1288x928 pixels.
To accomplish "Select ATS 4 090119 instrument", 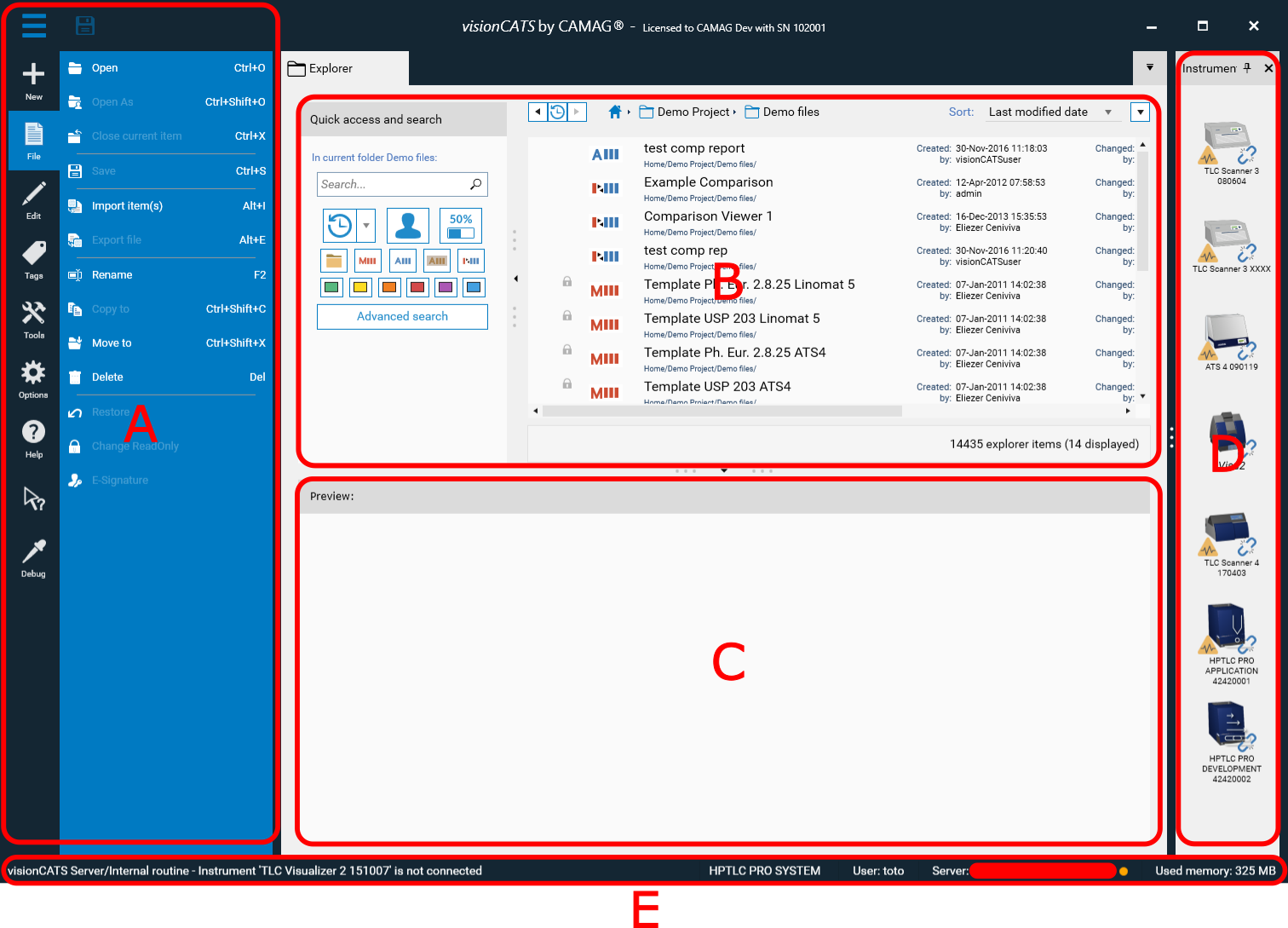I will point(1231,343).
